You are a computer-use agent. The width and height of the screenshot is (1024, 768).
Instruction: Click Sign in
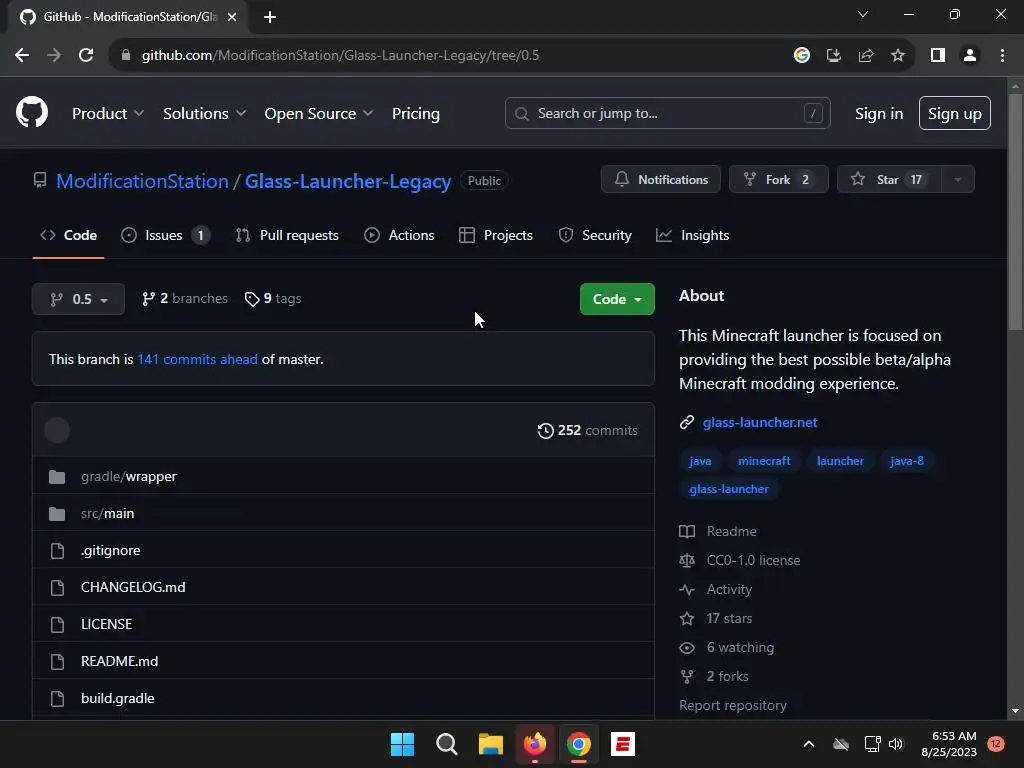point(879,114)
